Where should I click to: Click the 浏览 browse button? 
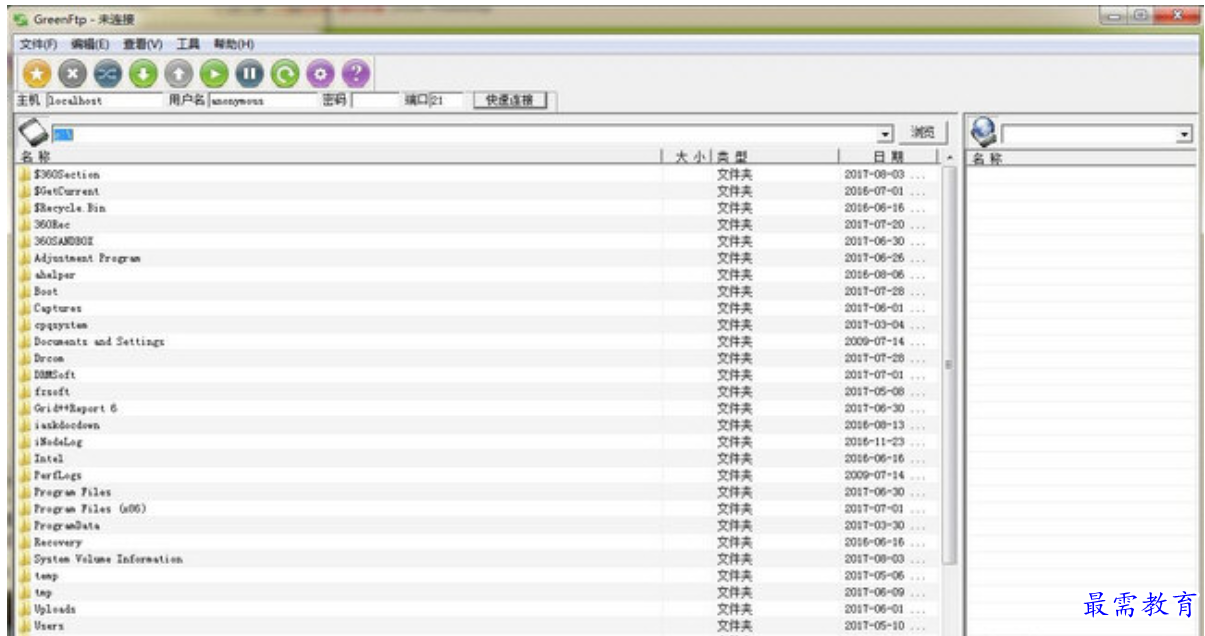click(x=923, y=132)
